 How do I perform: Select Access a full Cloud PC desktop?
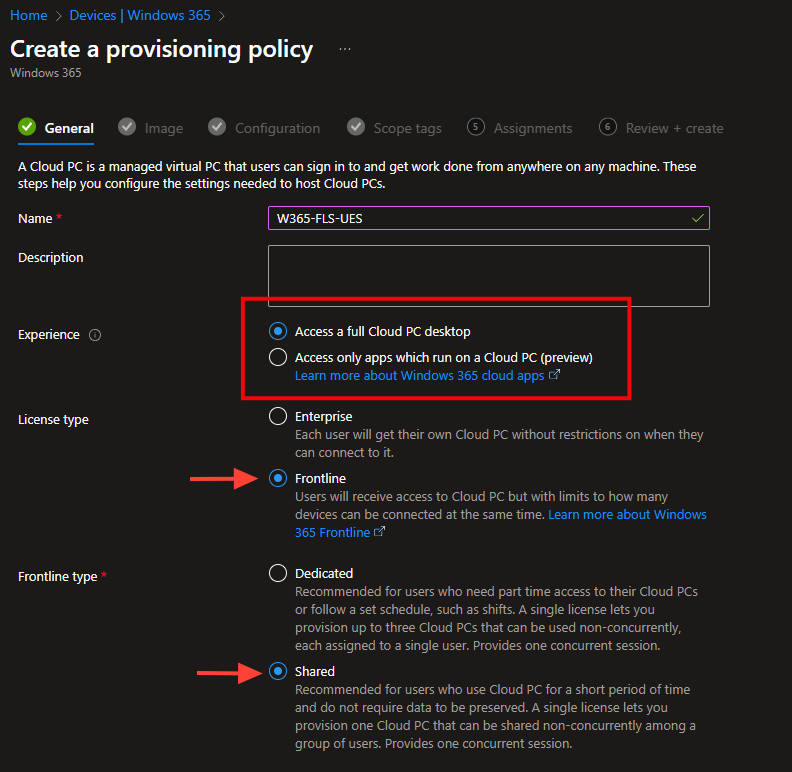coord(278,331)
